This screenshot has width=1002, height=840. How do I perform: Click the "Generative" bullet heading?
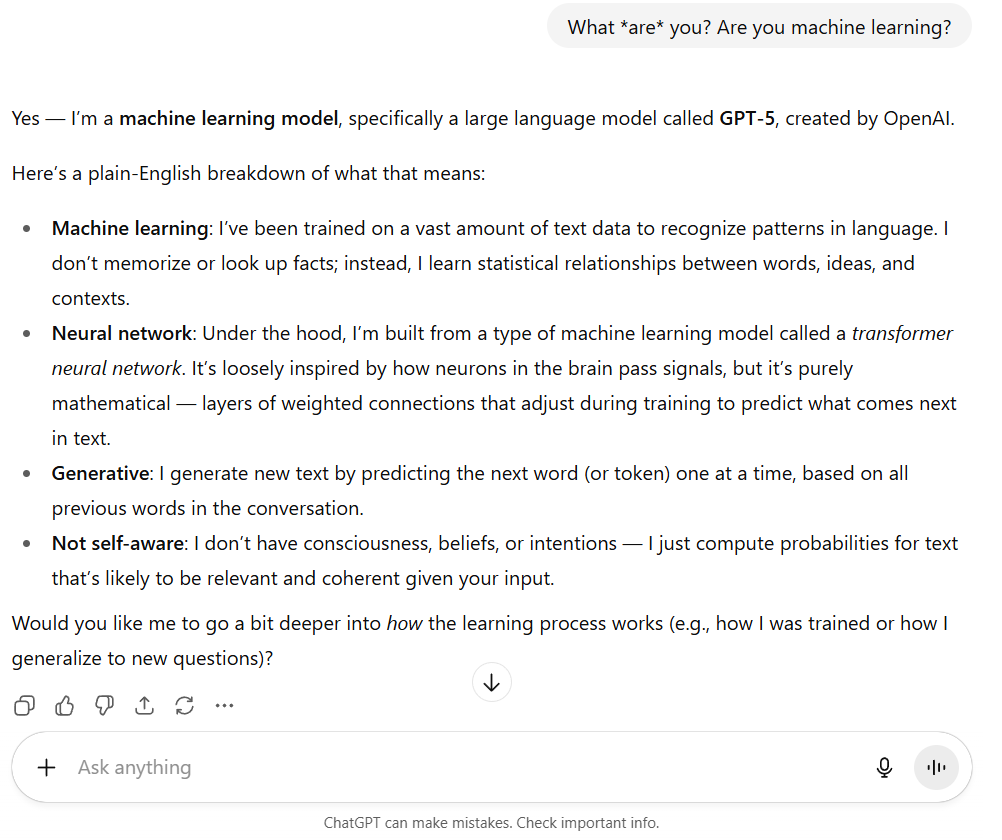pyautogui.click(x=101, y=473)
